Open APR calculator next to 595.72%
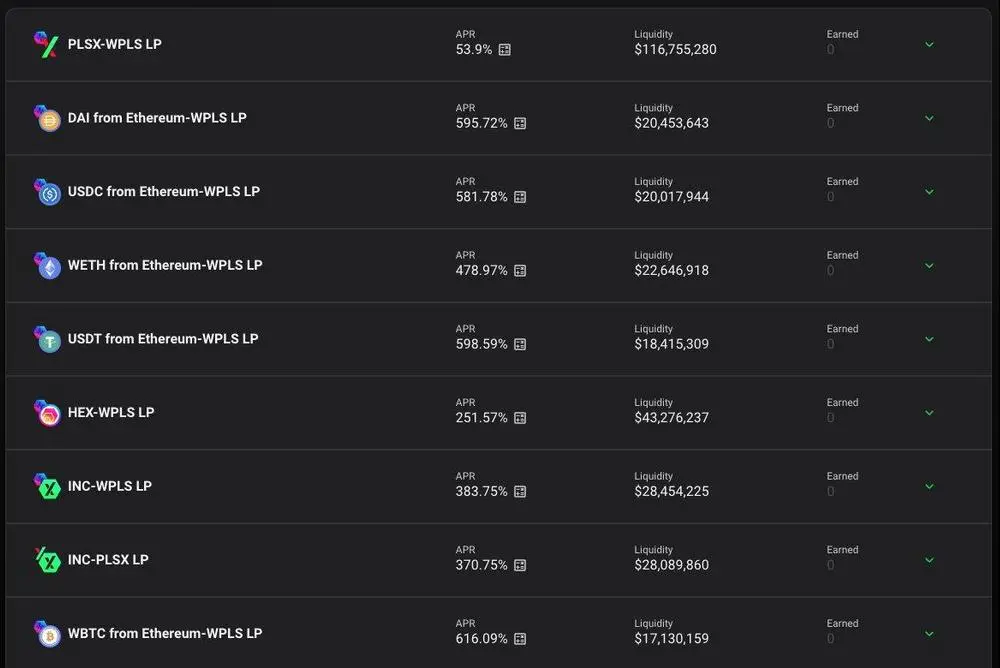Viewport: 1000px width, 668px height. [520, 124]
